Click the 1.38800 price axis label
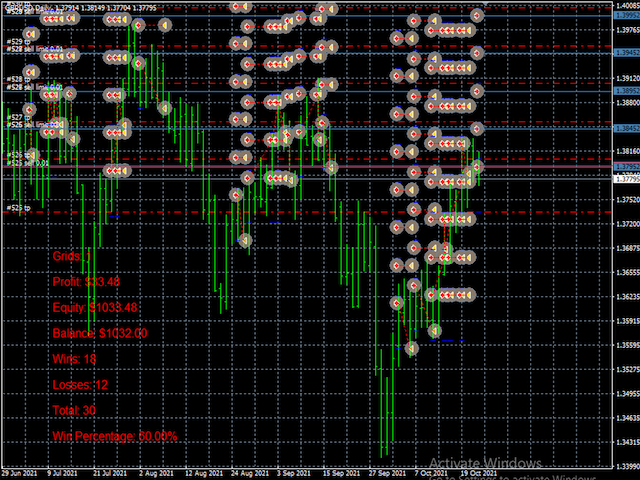Viewport: 640px width, 480px height. (x=627, y=102)
